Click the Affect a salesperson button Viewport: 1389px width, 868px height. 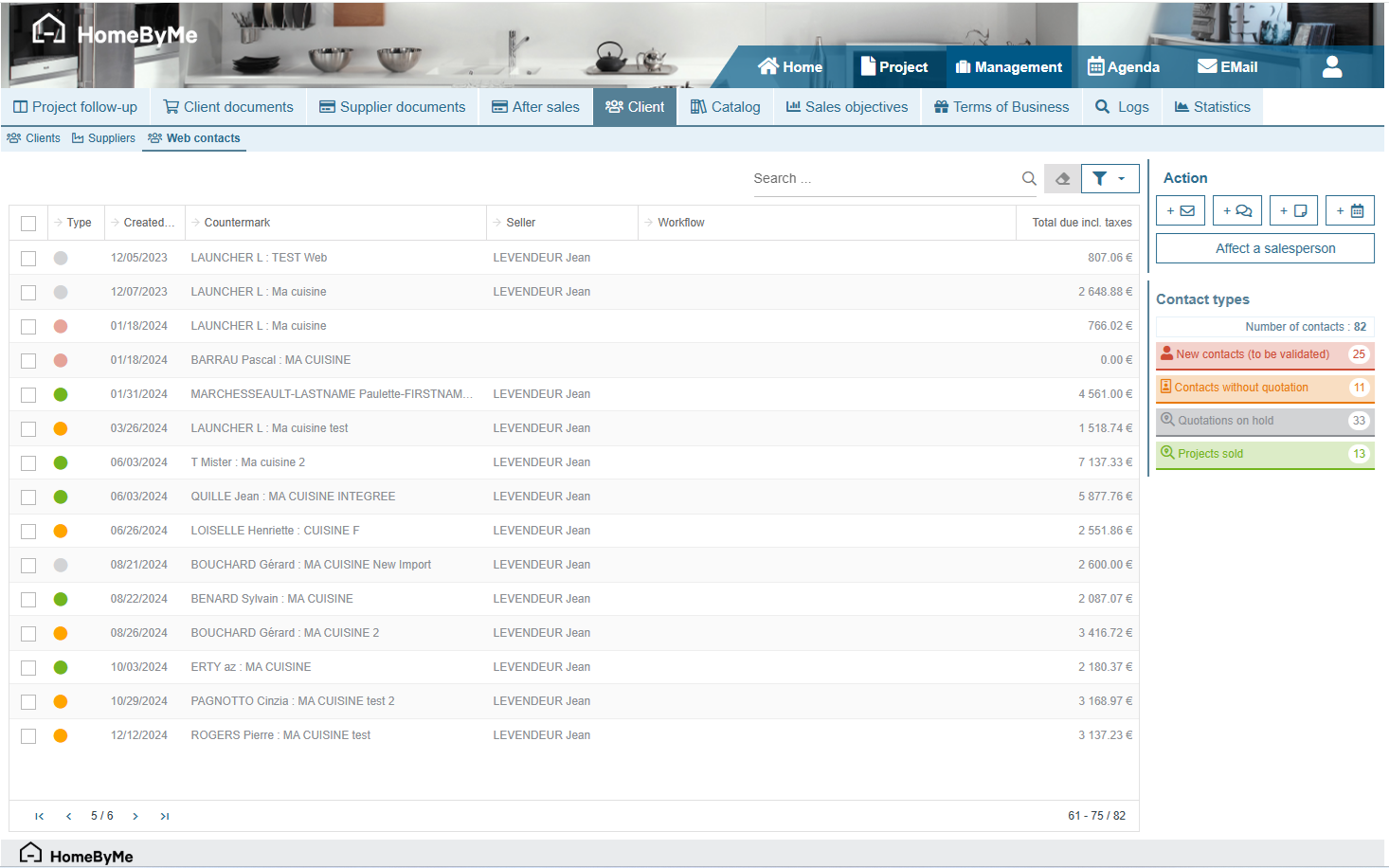tap(1265, 248)
